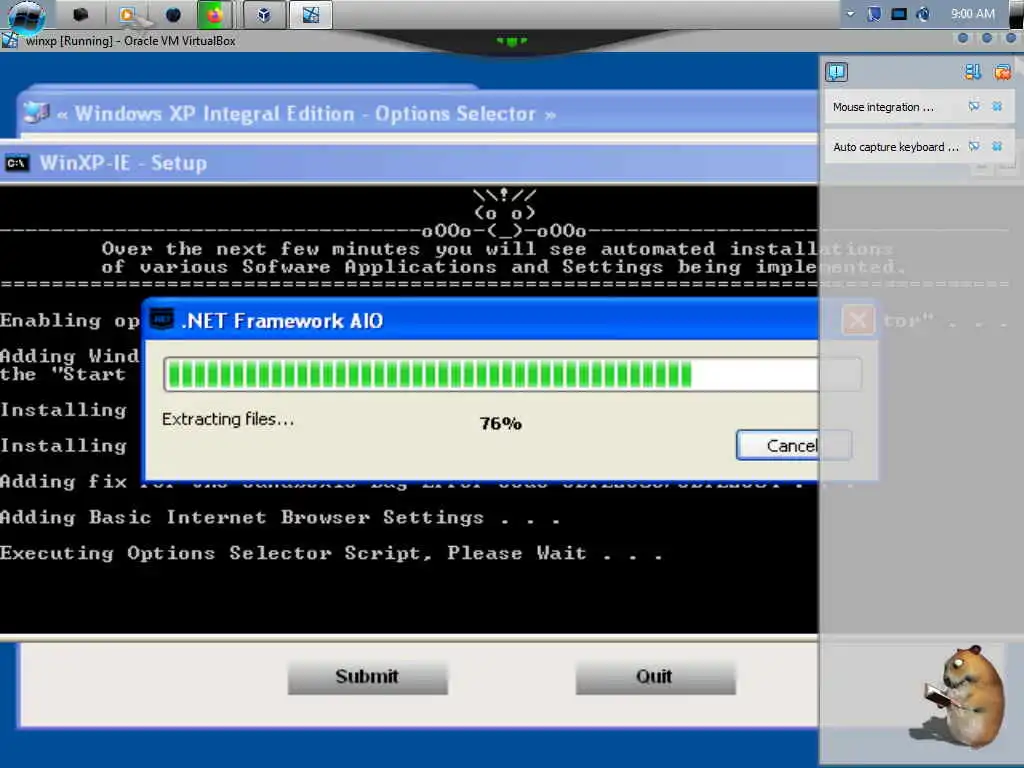The height and width of the screenshot is (768, 1024).
Task: Switch to Firefox in the taskbar
Action: click(215, 14)
